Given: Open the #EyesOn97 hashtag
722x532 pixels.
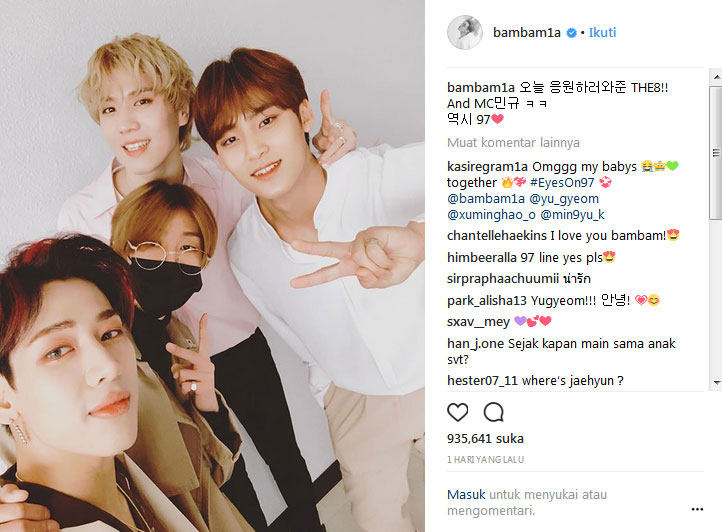Looking at the screenshot, I should pos(562,183).
